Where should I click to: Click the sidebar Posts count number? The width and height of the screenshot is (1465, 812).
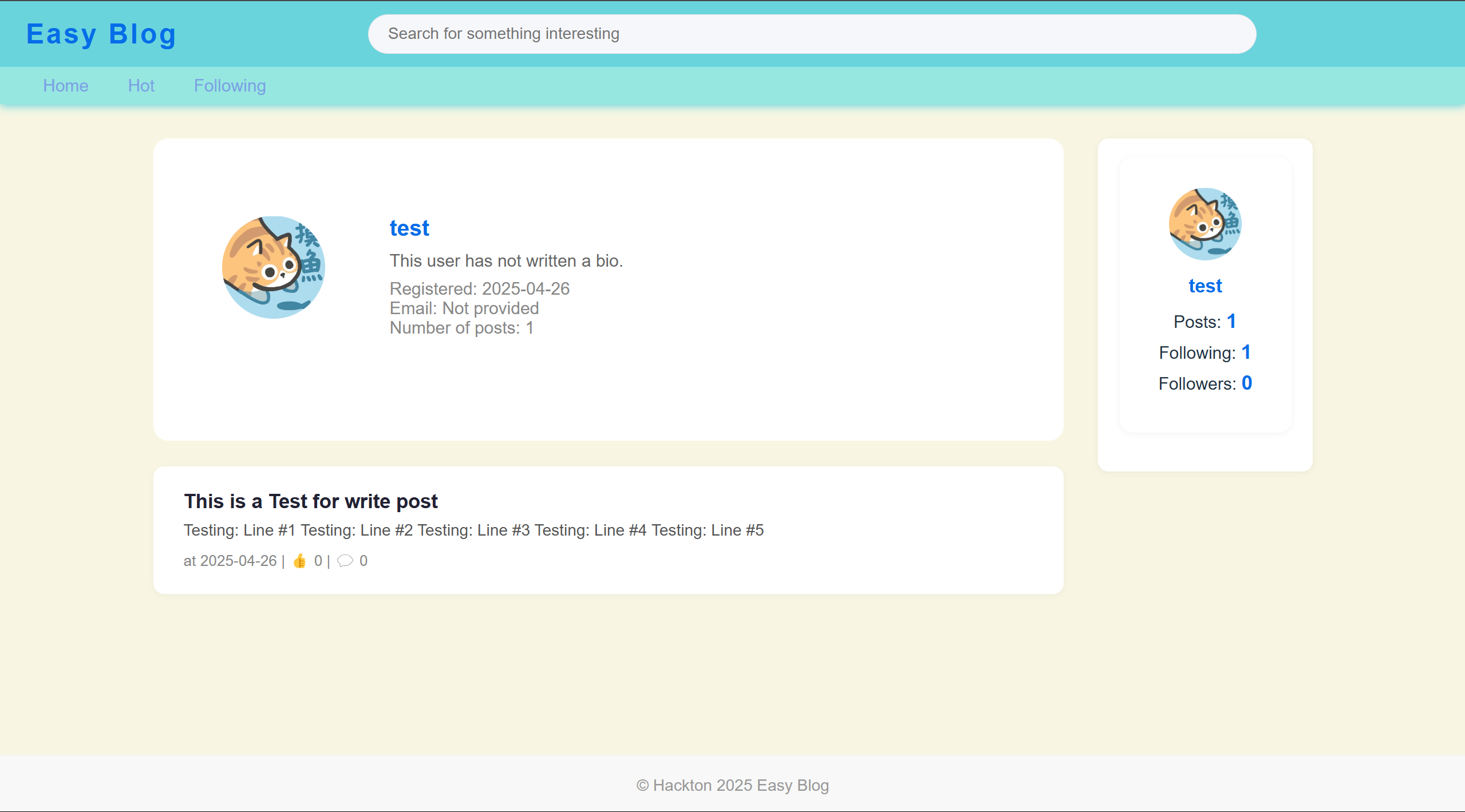coord(1231,322)
